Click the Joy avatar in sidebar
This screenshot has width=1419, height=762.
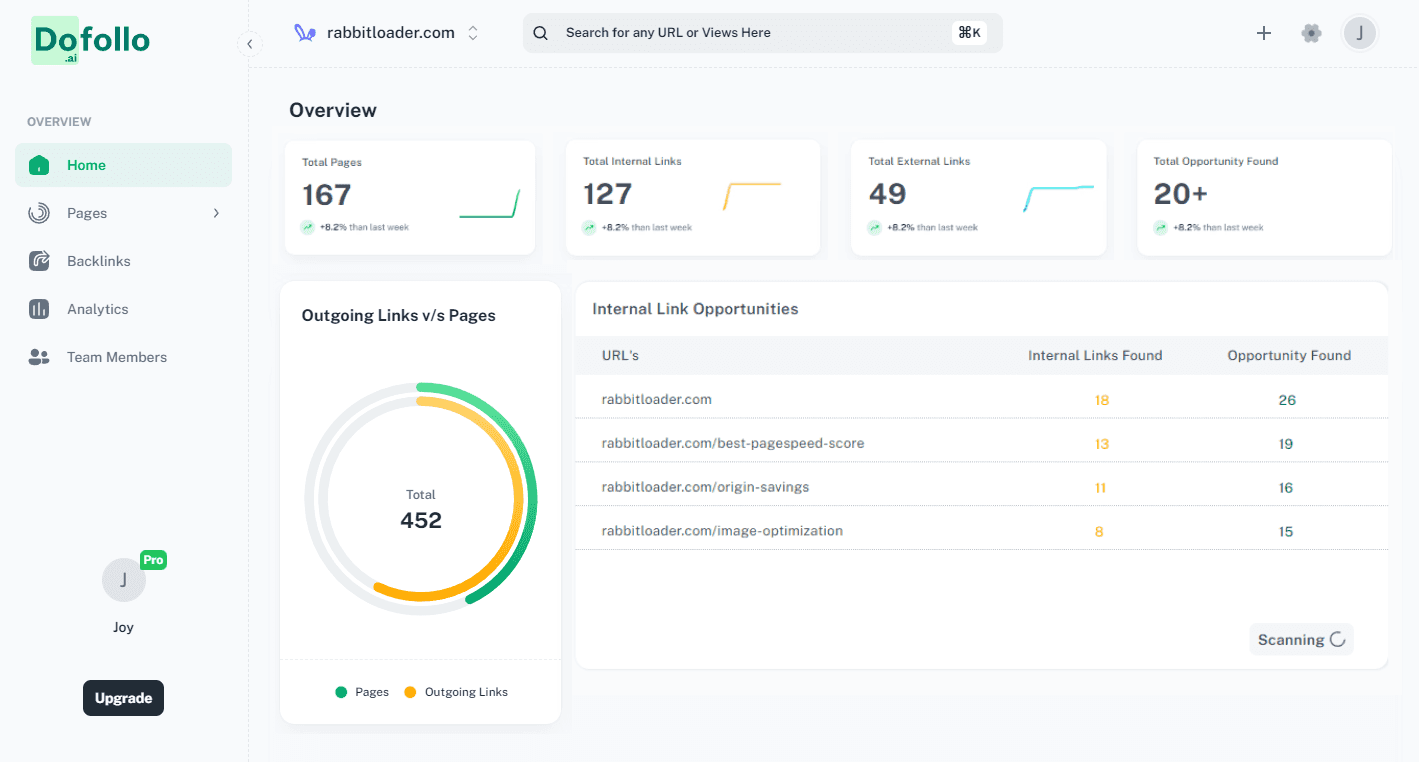click(124, 580)
